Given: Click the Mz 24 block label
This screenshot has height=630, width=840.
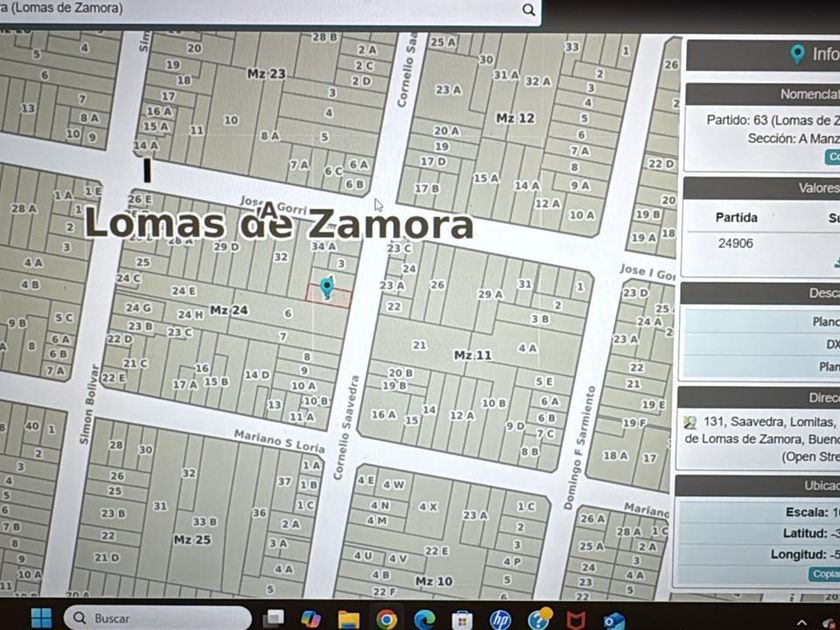Looking at the screenshot, I should 229,310.
